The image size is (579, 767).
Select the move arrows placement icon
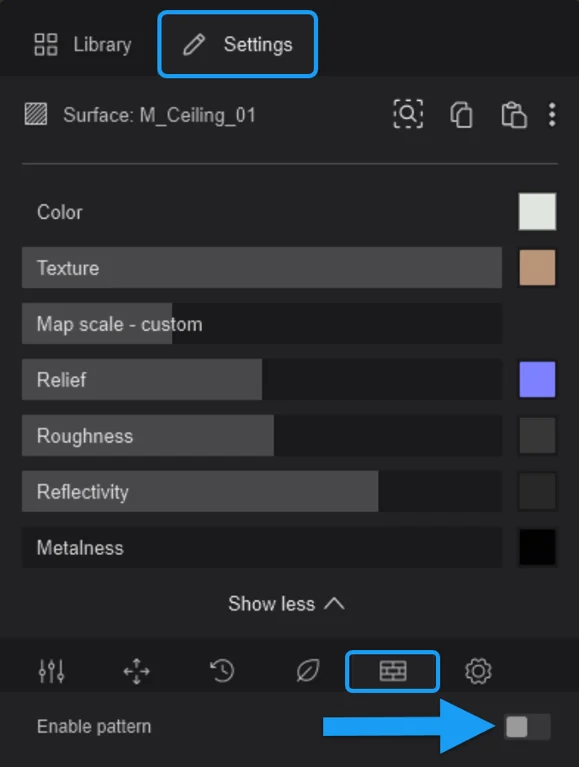click(x=136, y=671)
